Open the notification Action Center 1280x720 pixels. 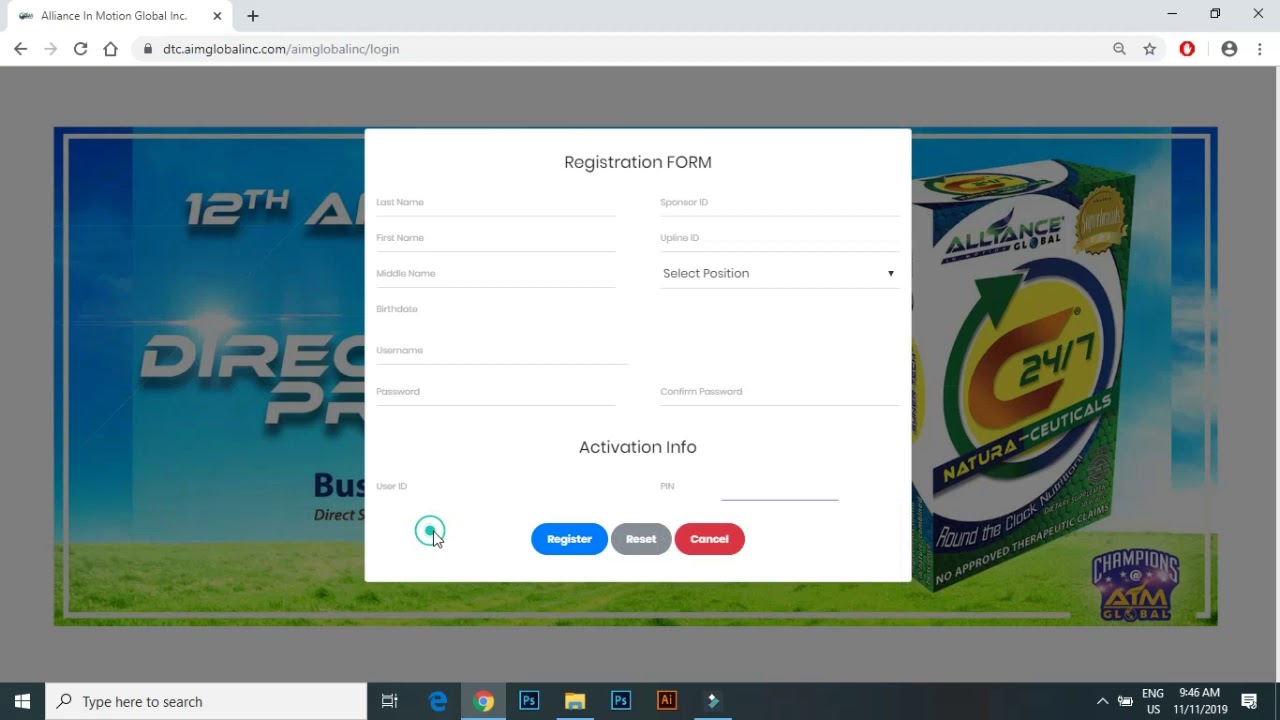point(1249,701)
